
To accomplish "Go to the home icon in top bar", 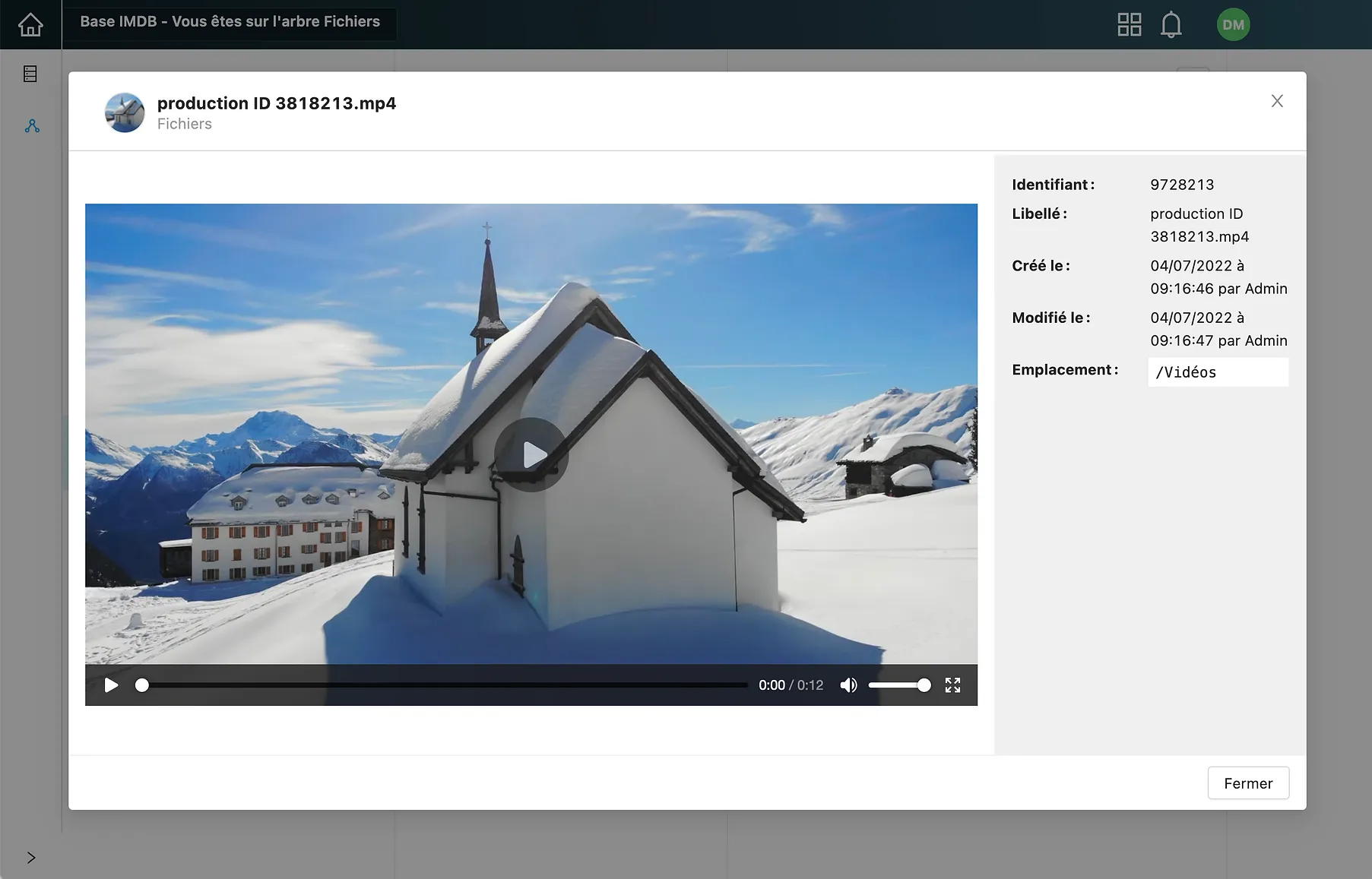I will tap(30, 24).
